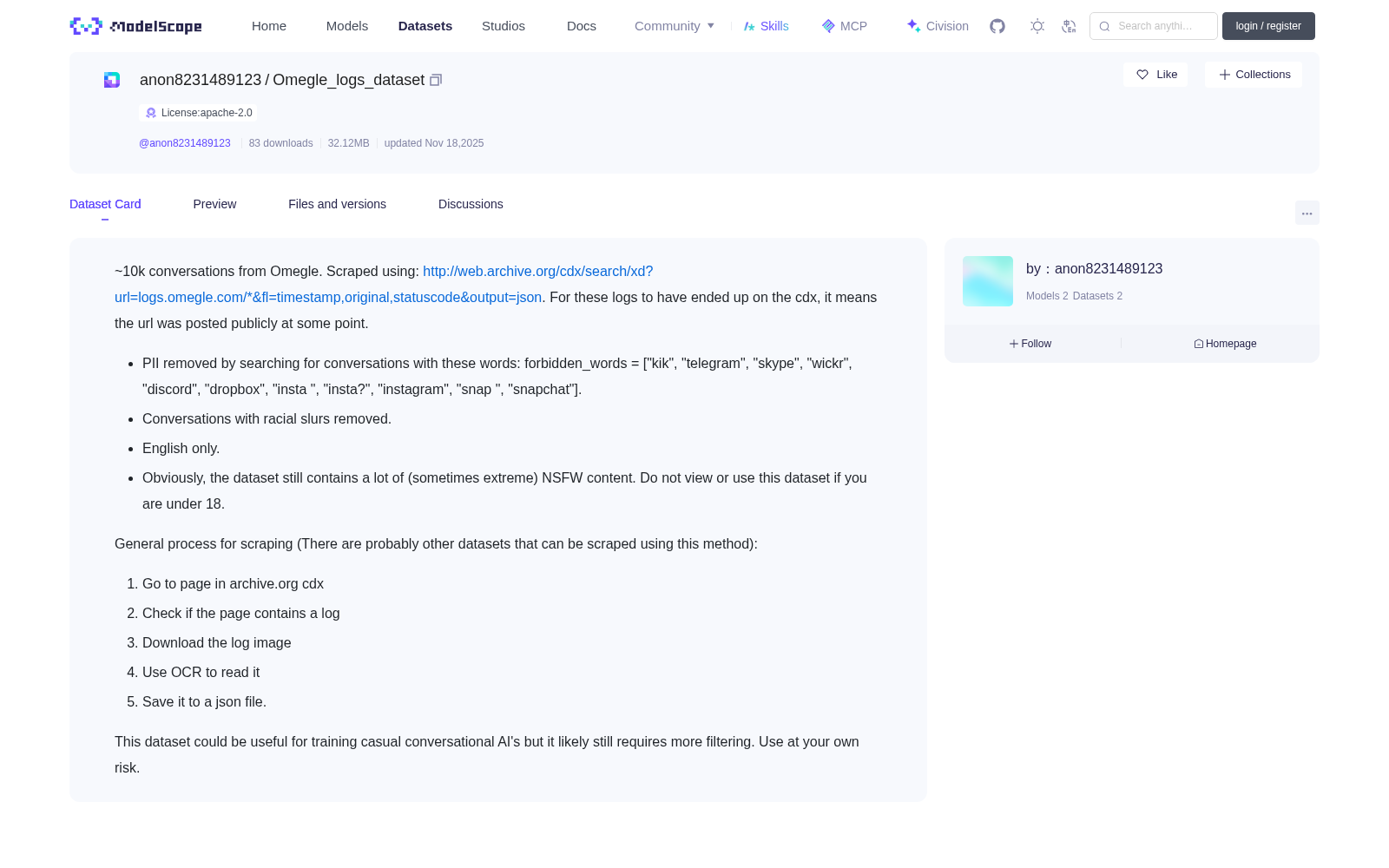
Task: Click 'Save it to a json file.' step
Action: tap(204, 702)
